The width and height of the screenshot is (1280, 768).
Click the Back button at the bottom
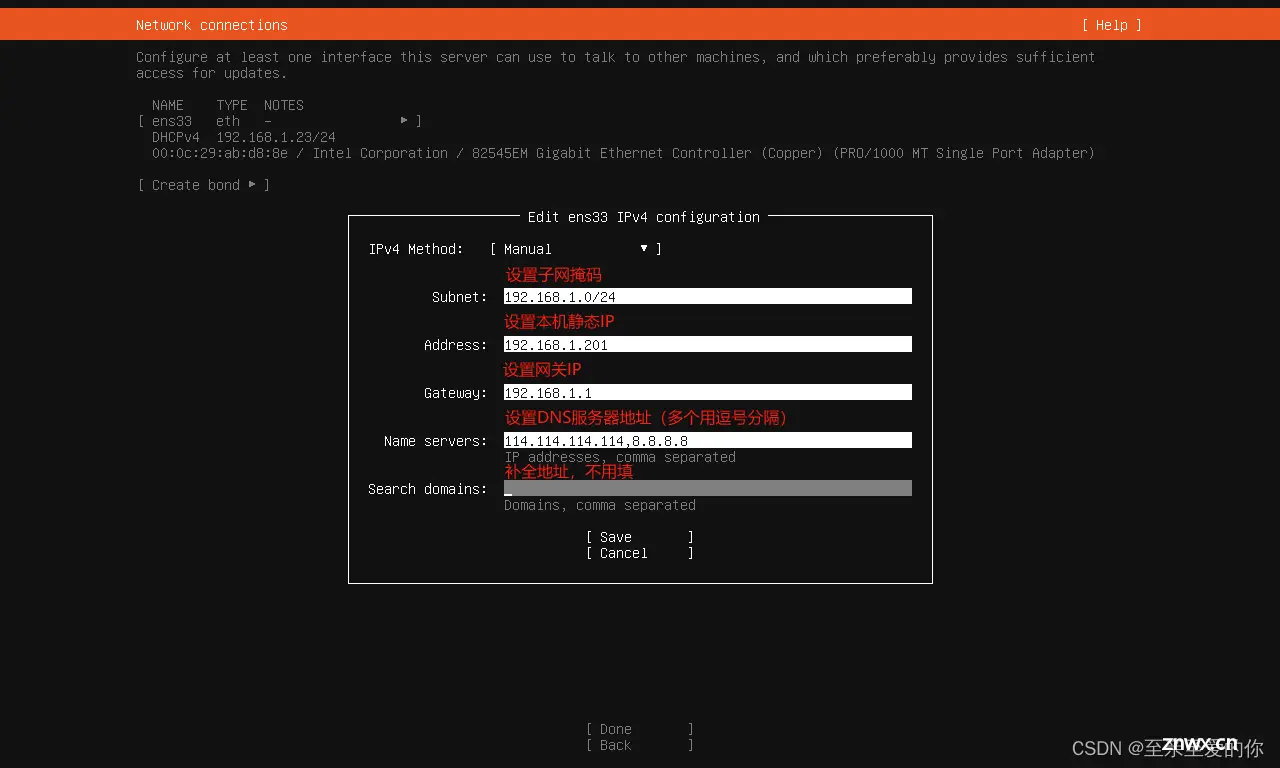(640, 745)
